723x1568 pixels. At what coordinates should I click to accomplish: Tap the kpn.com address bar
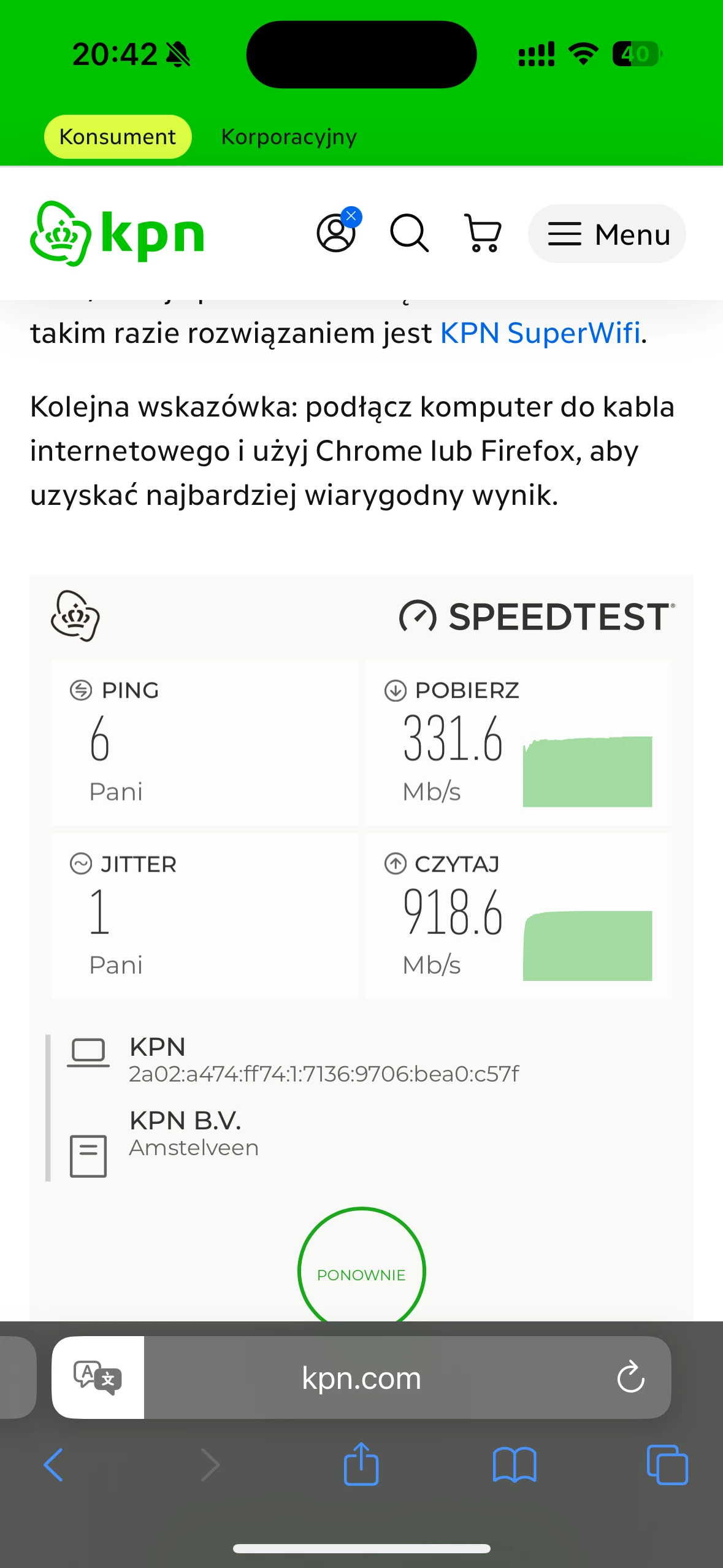coord(361,1378)
